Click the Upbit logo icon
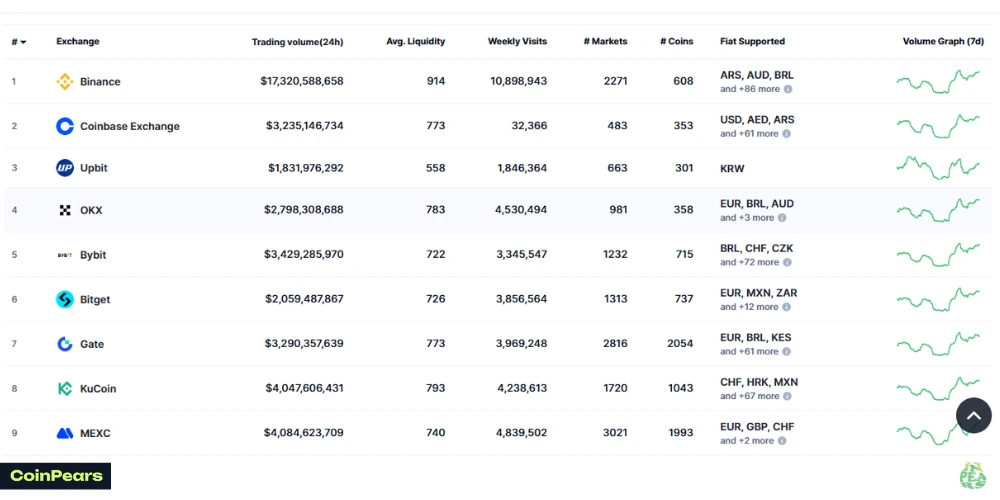1000x500 pixels. [x=65, y=168]
